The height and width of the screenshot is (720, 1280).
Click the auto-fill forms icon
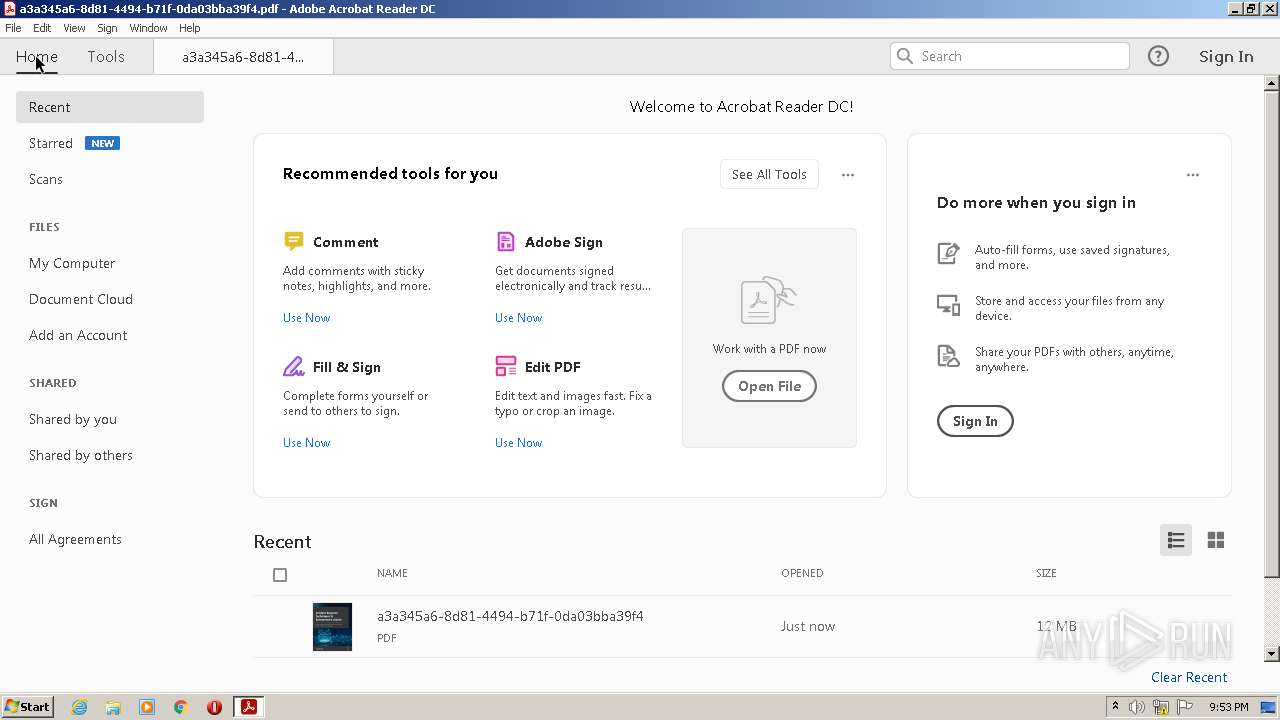[948, 253]
